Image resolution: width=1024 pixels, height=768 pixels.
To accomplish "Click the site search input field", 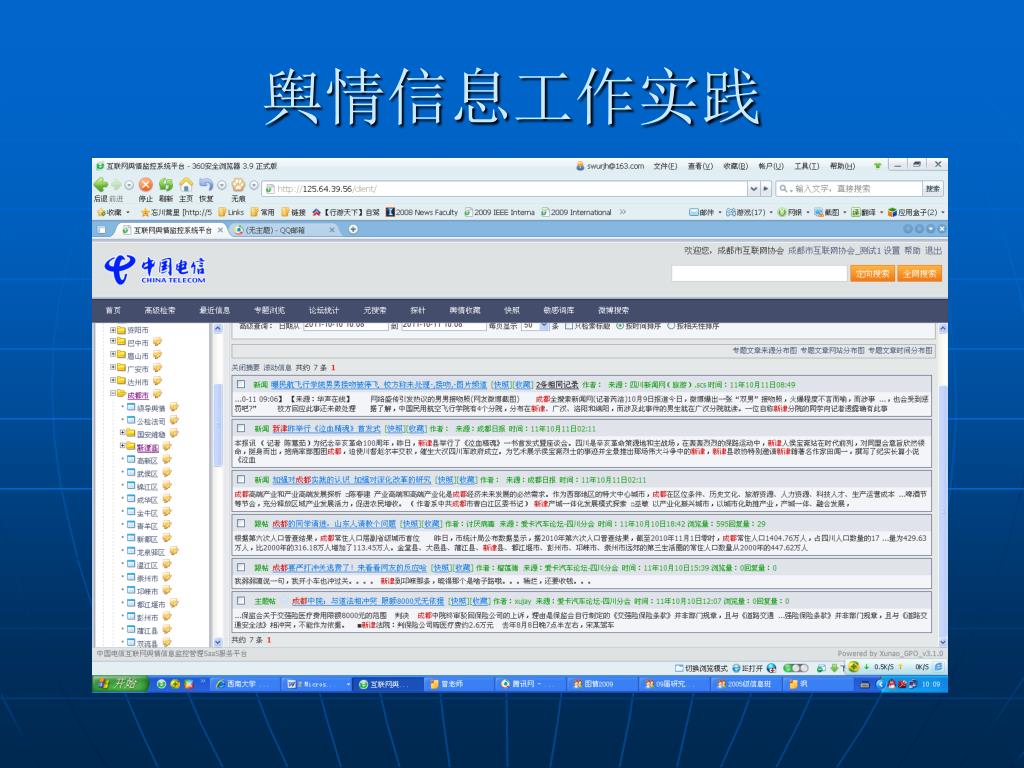I will click(x=759, y=274).
